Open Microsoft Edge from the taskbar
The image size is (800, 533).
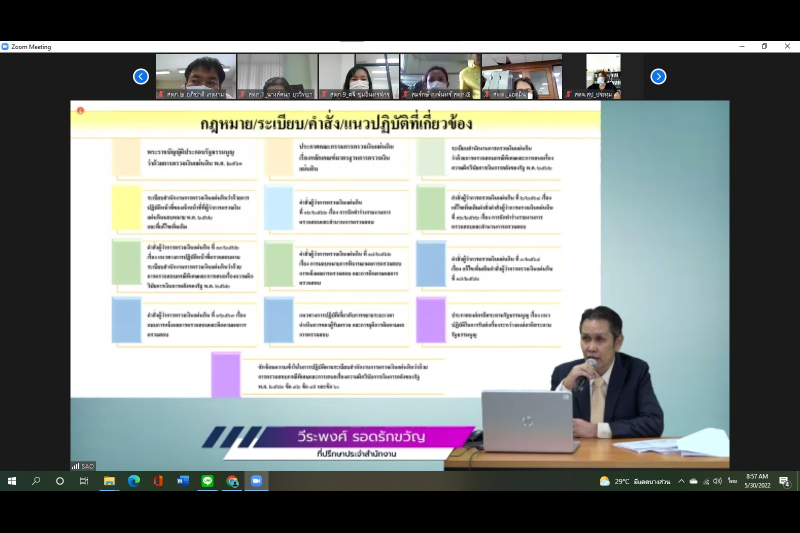[x=134, y=481]
